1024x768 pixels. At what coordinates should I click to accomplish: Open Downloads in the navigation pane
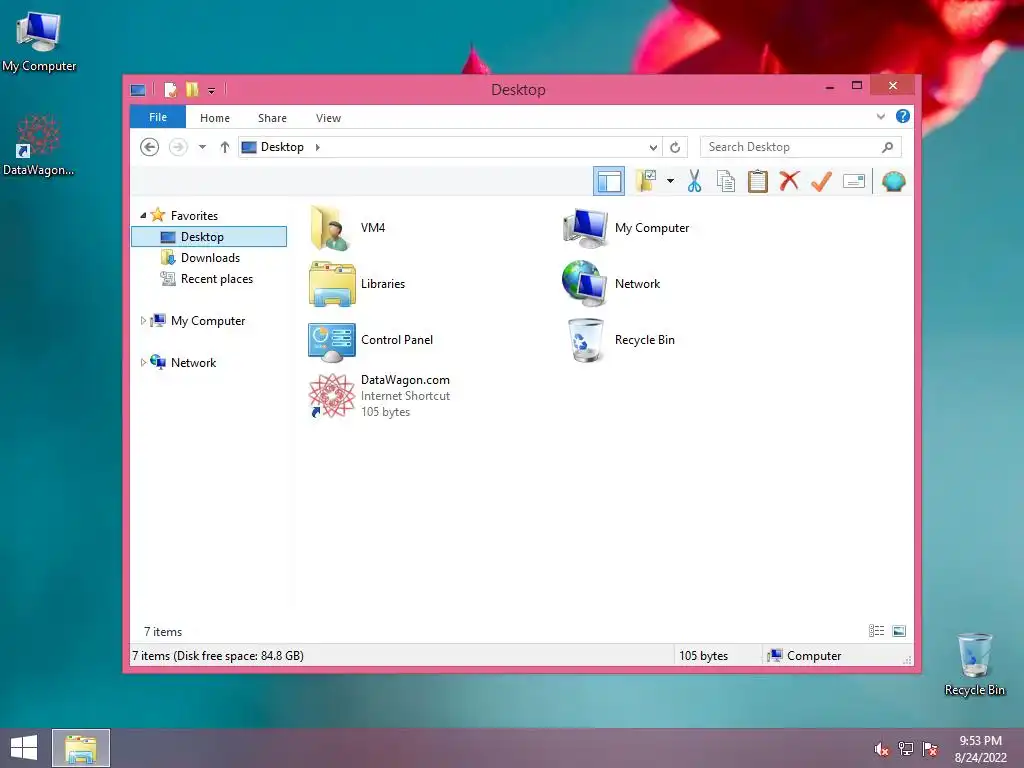pyautogui.click(x=210, y=257)
